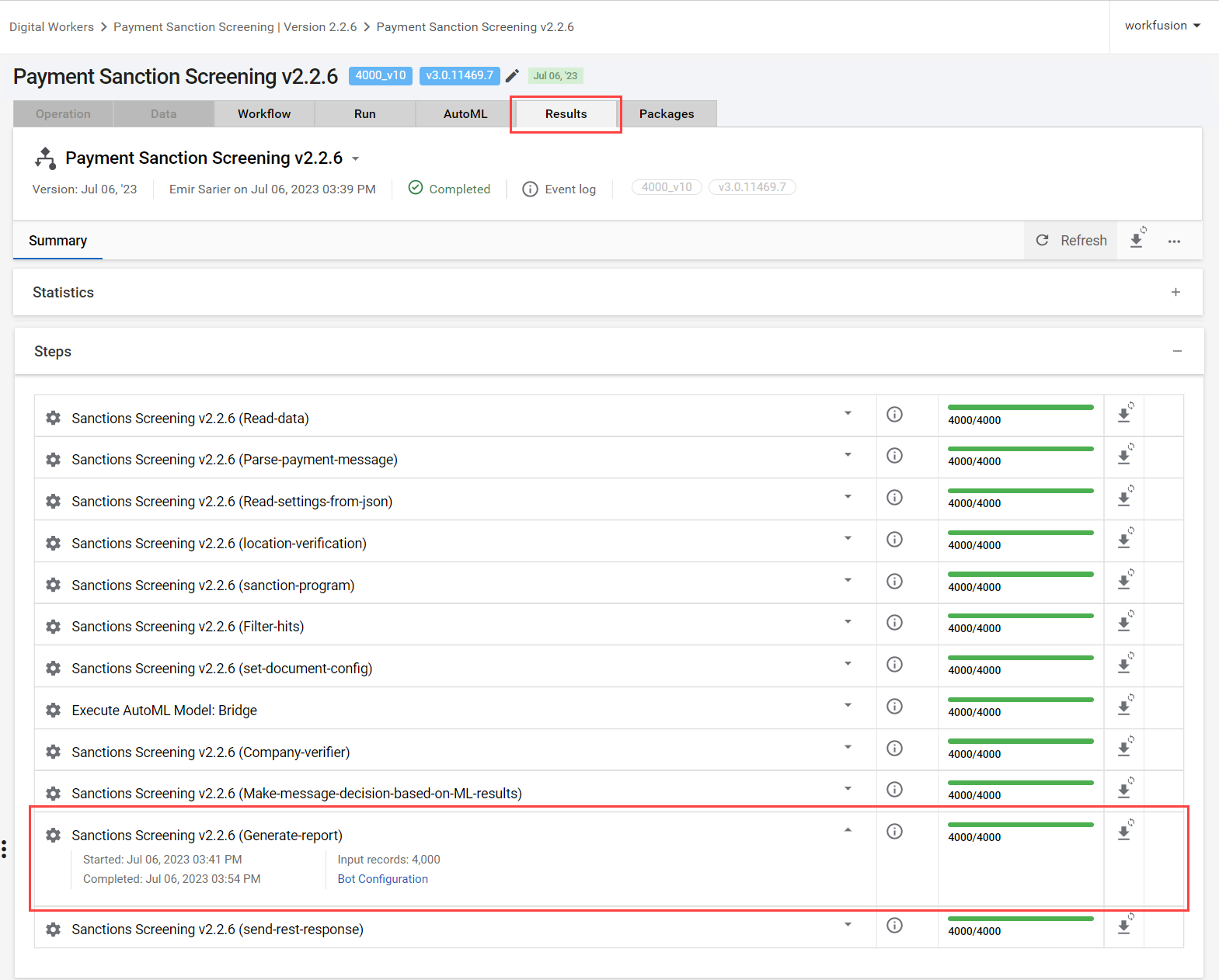1219x980 pixels.
Task: Collapse the Steps section
Action: [1177, 351]
